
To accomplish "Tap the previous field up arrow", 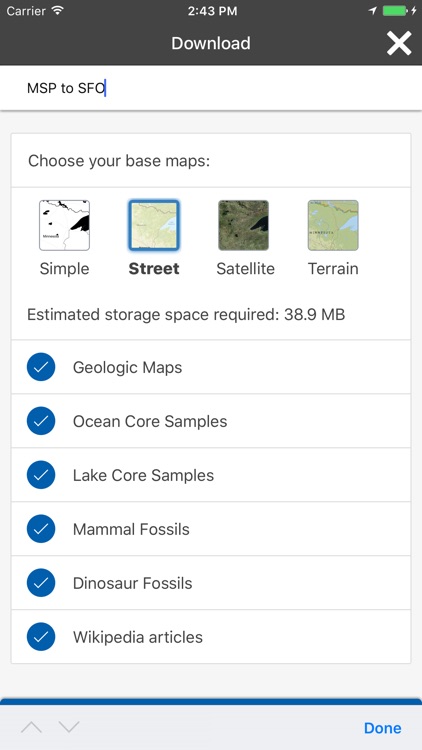I will [x=32, y=728].
